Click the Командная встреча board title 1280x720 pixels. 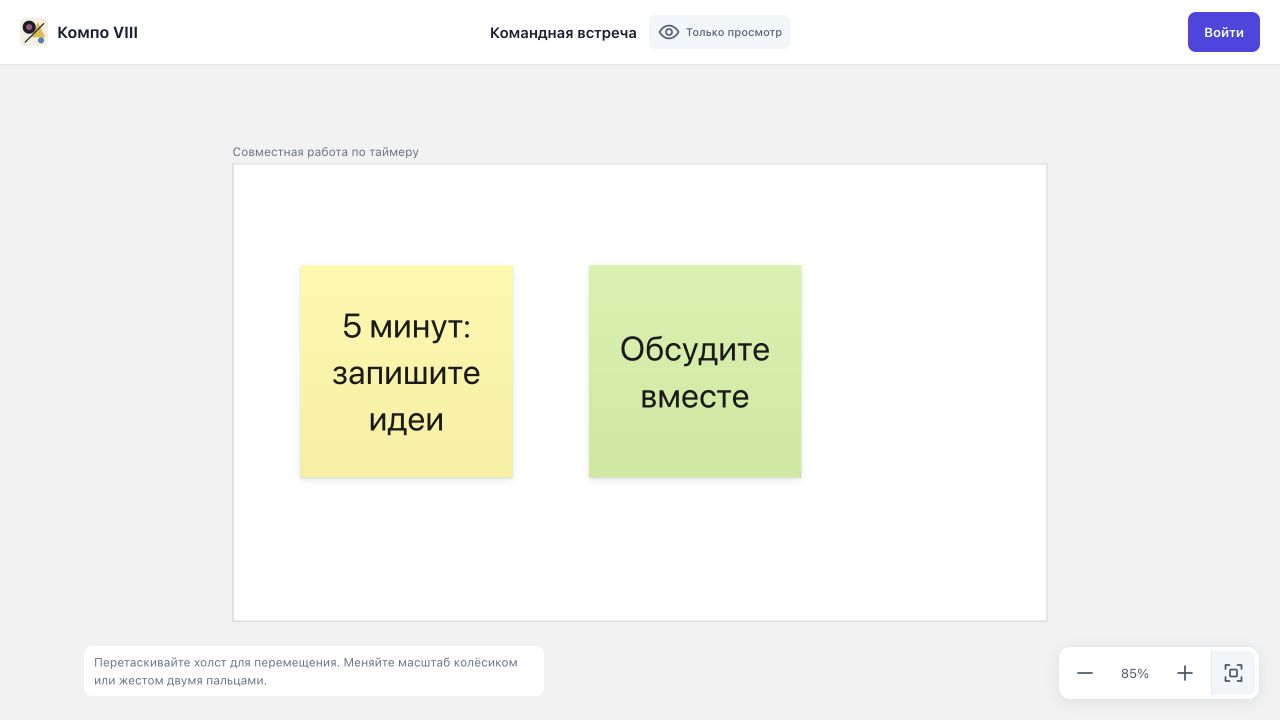pos(563,32)
